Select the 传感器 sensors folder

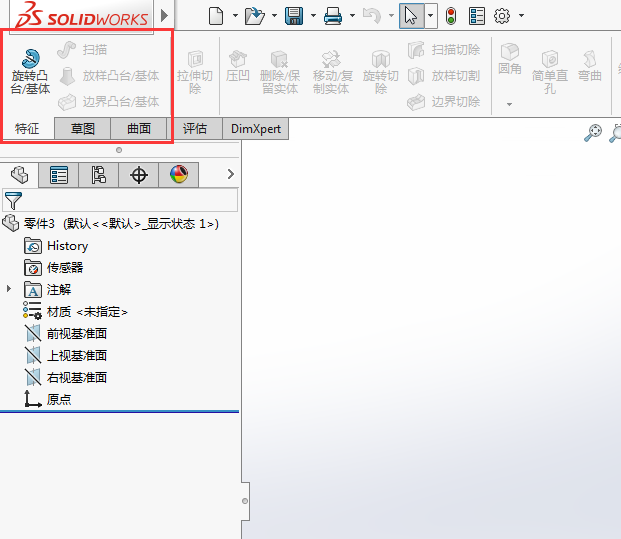[54, 268]
